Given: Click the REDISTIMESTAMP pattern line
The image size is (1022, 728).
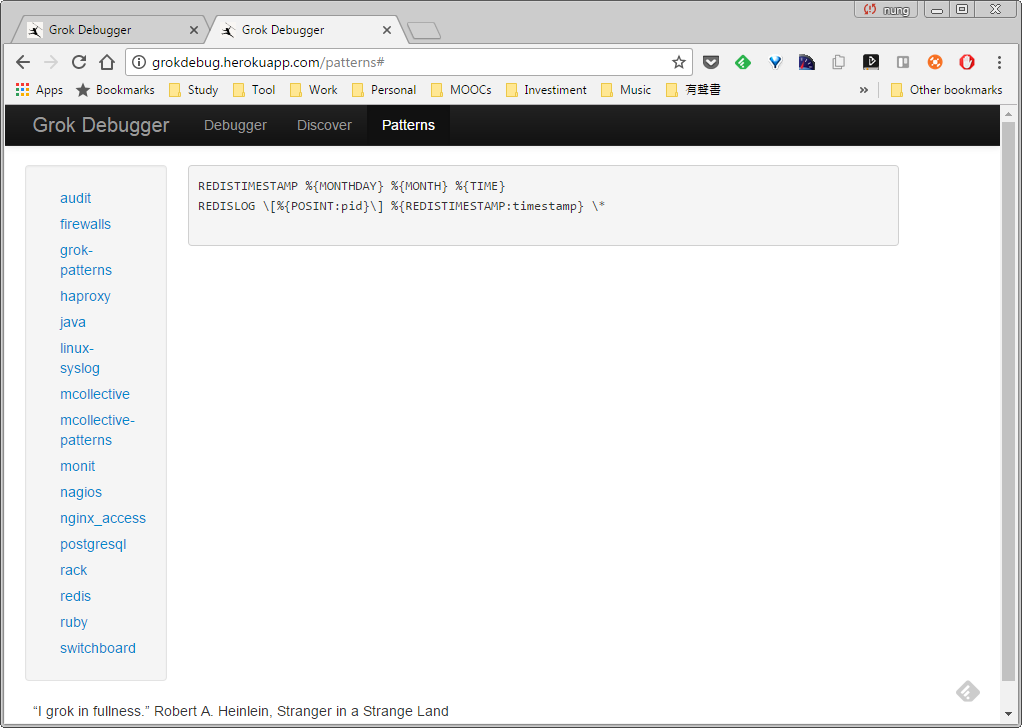Looking at the screenshot, I should tap(352, 186).
